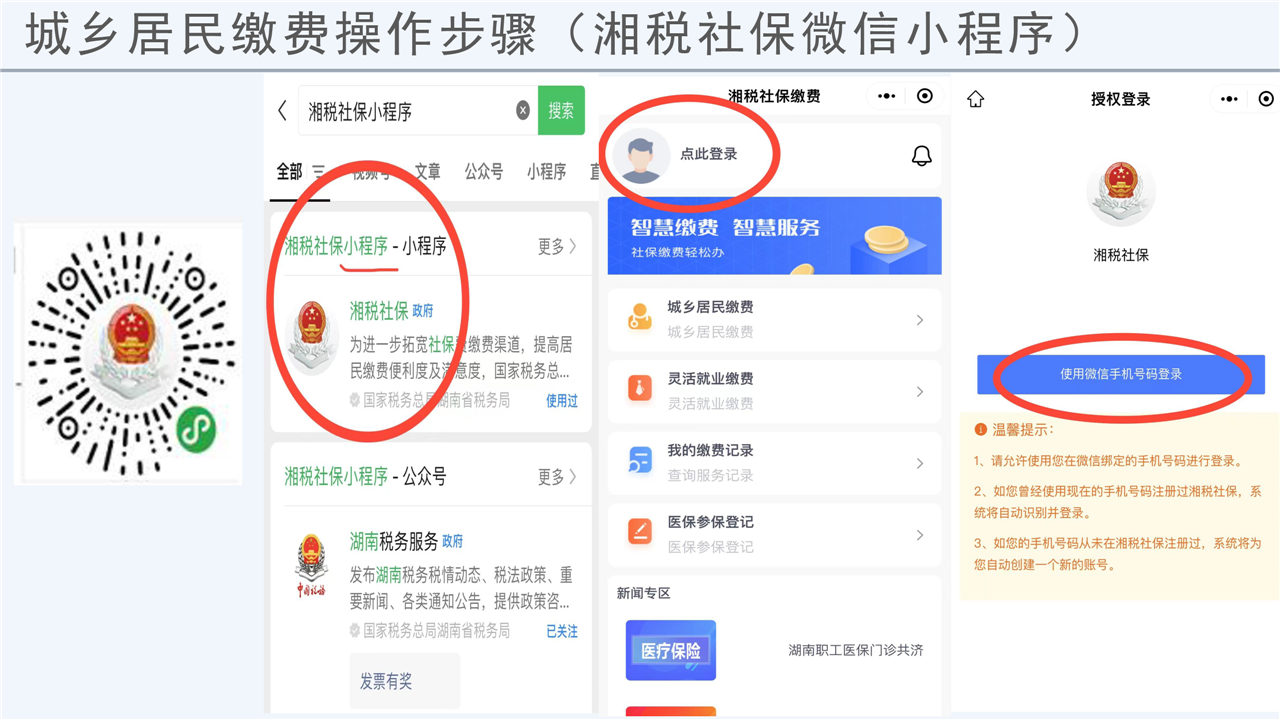Open the 灵活就业缴费 icon entry

(x=639, y=390)
